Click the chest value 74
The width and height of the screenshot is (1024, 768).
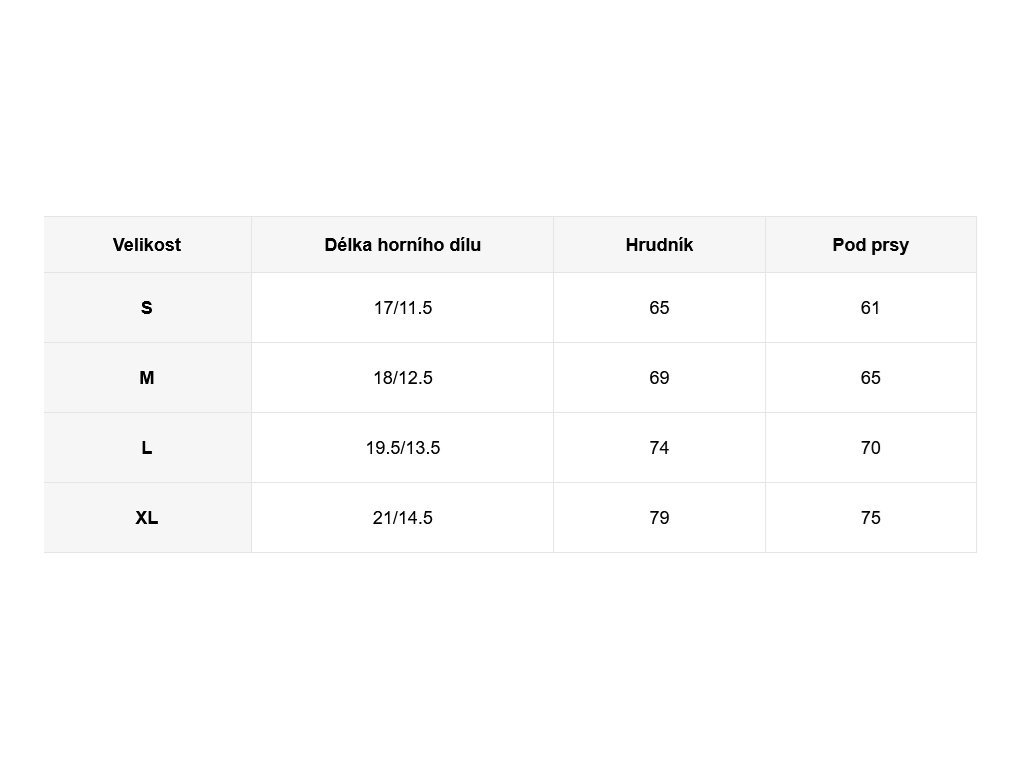(x=659, y=447)
